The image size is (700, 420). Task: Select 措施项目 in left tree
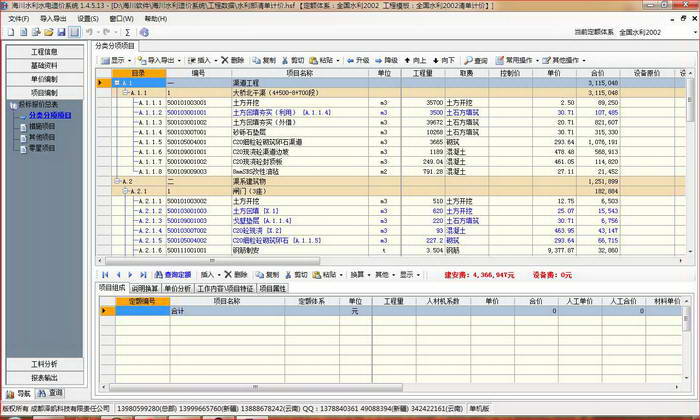point(42,126)
